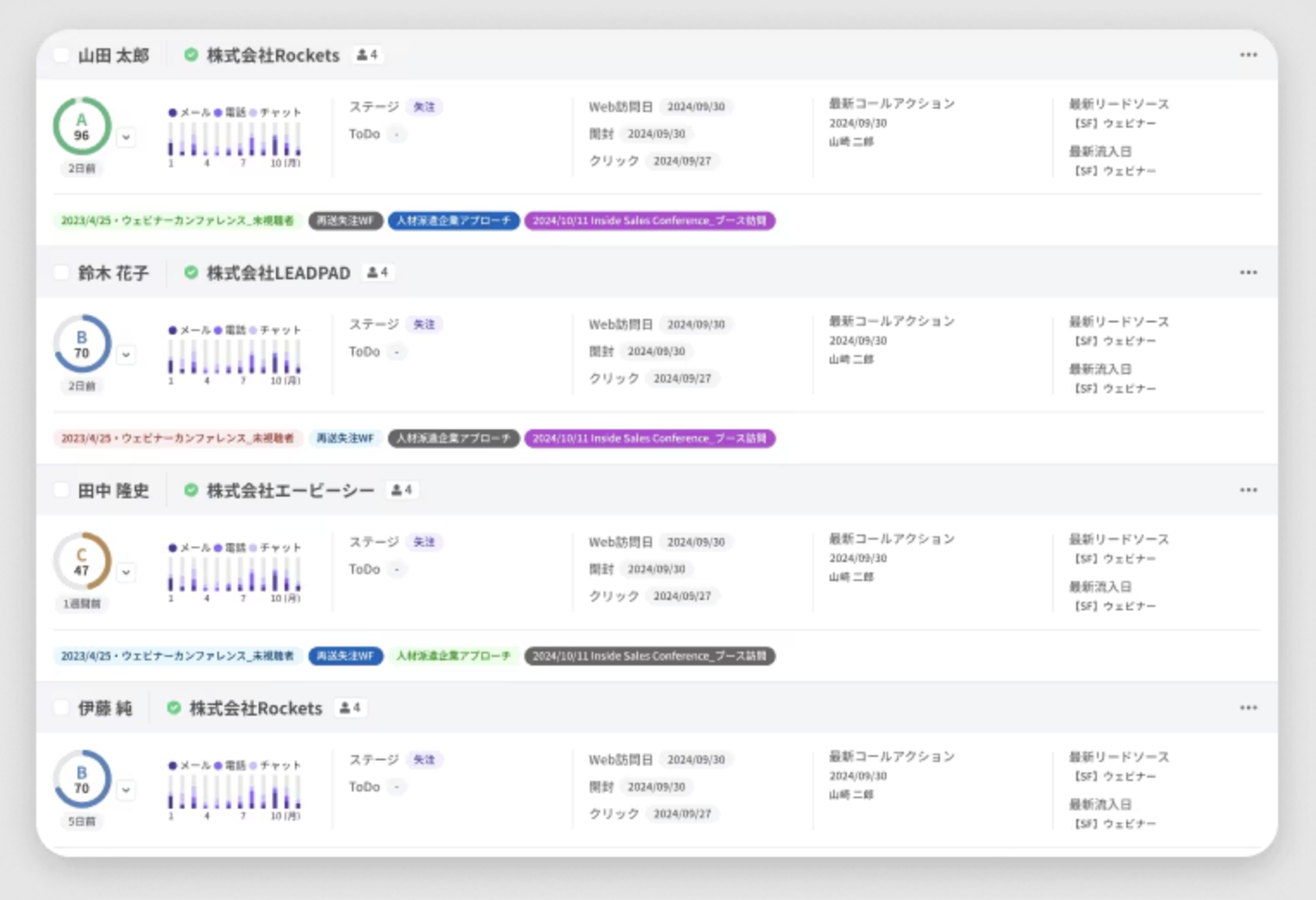
Task: Select the checkbox for 山田 太郎
Action: click(61, 55)
